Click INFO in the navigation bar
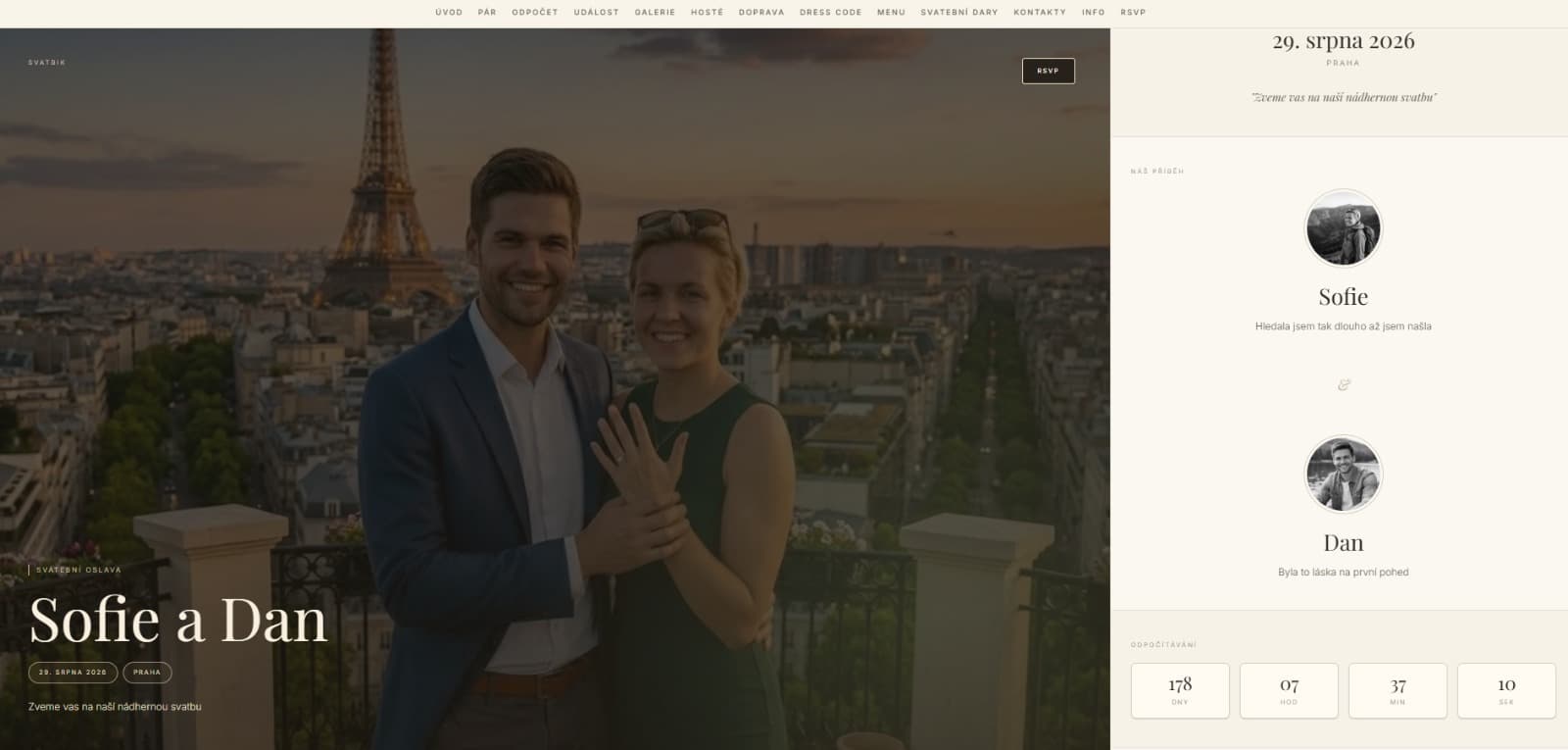This screenshot has height=750, width=1568. [1094, 12]
